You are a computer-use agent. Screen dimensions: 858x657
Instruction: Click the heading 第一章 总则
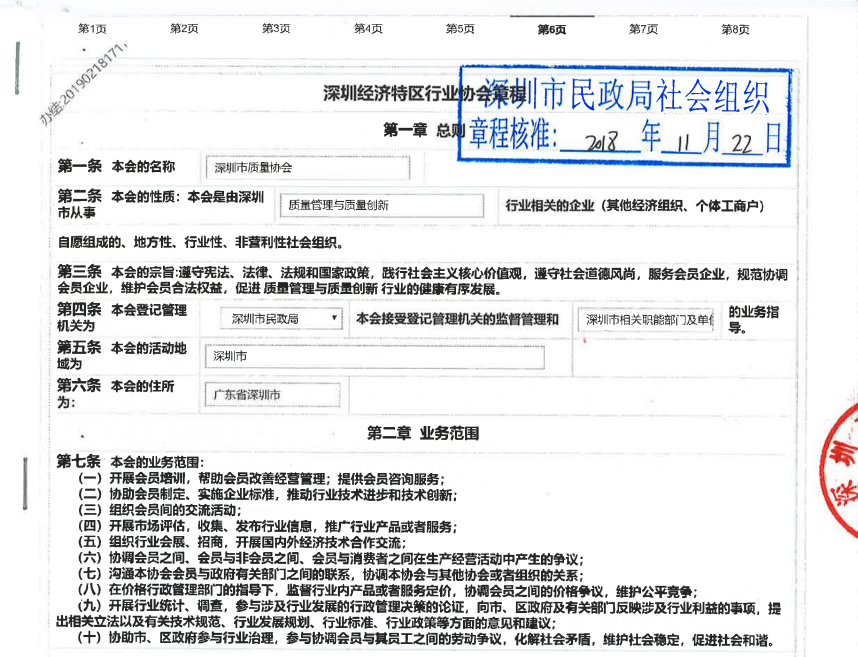tap(424, 130)
